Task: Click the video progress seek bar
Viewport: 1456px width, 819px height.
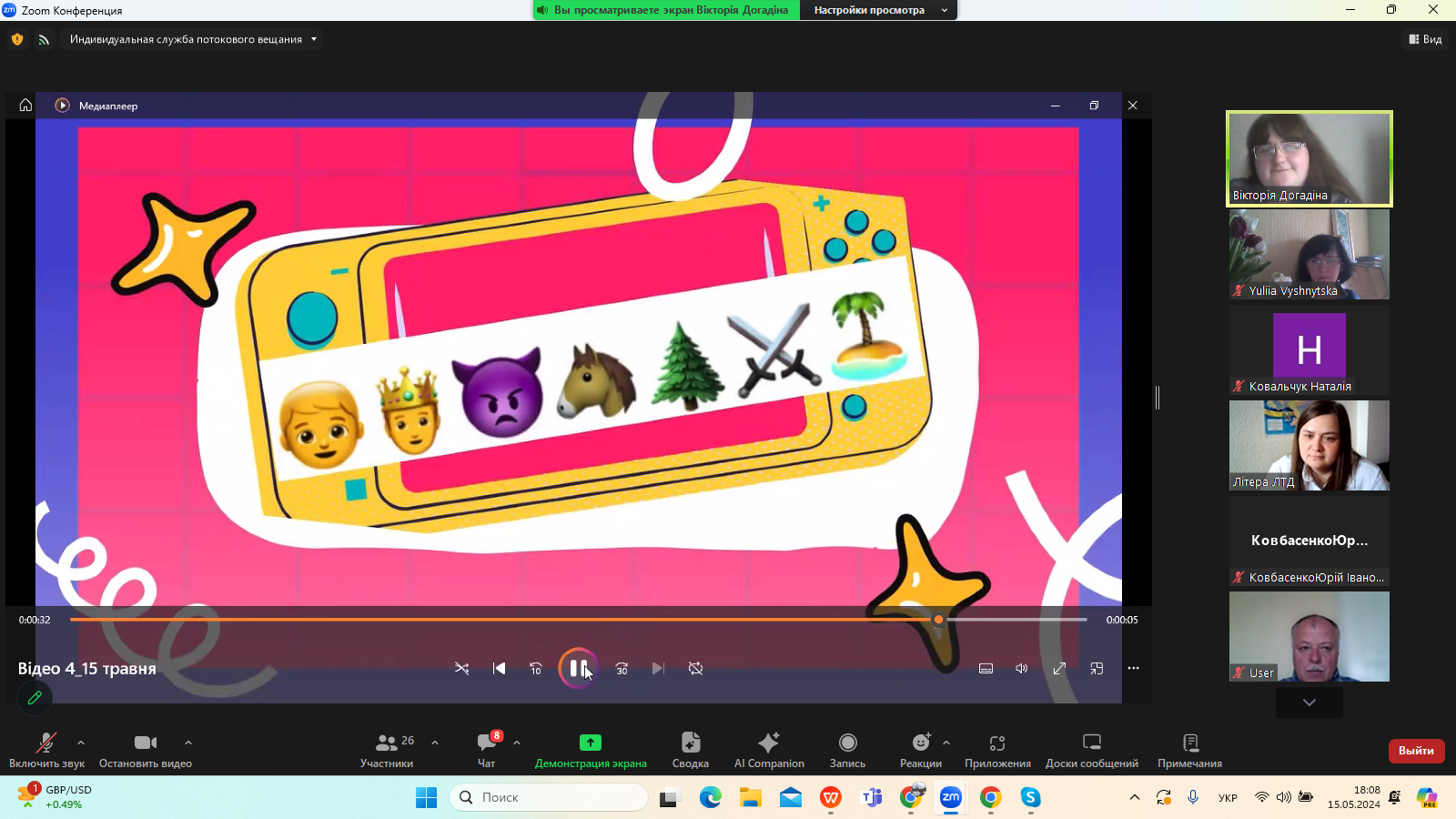Action: (546, 620)
